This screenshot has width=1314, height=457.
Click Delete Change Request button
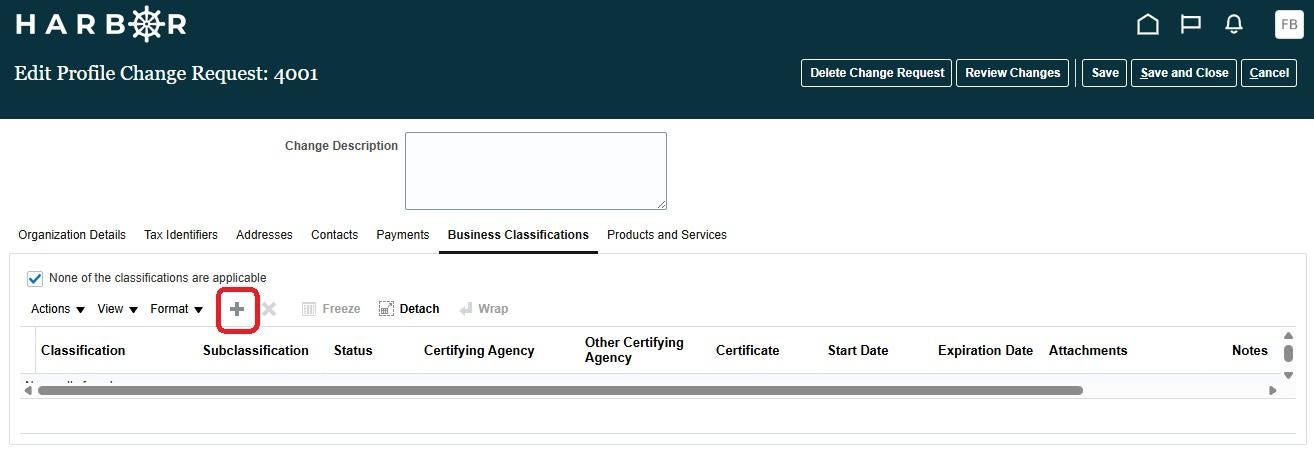point(877,73)
